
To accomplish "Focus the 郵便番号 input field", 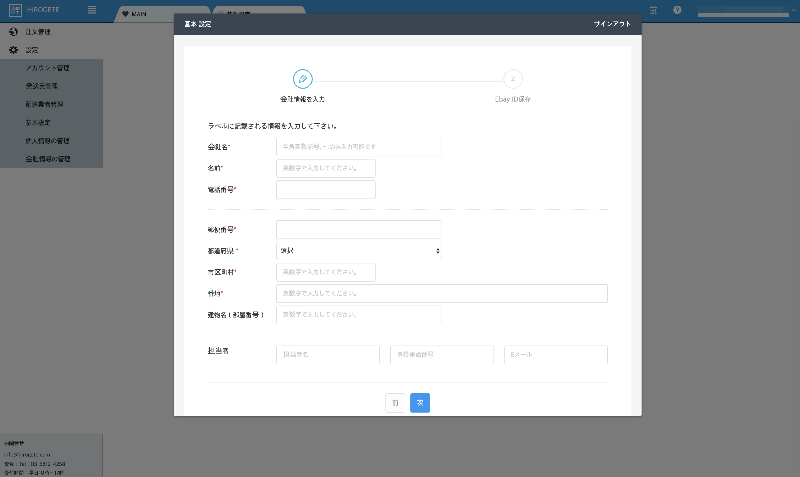I will pyautogui.click(x=359, y=230).
